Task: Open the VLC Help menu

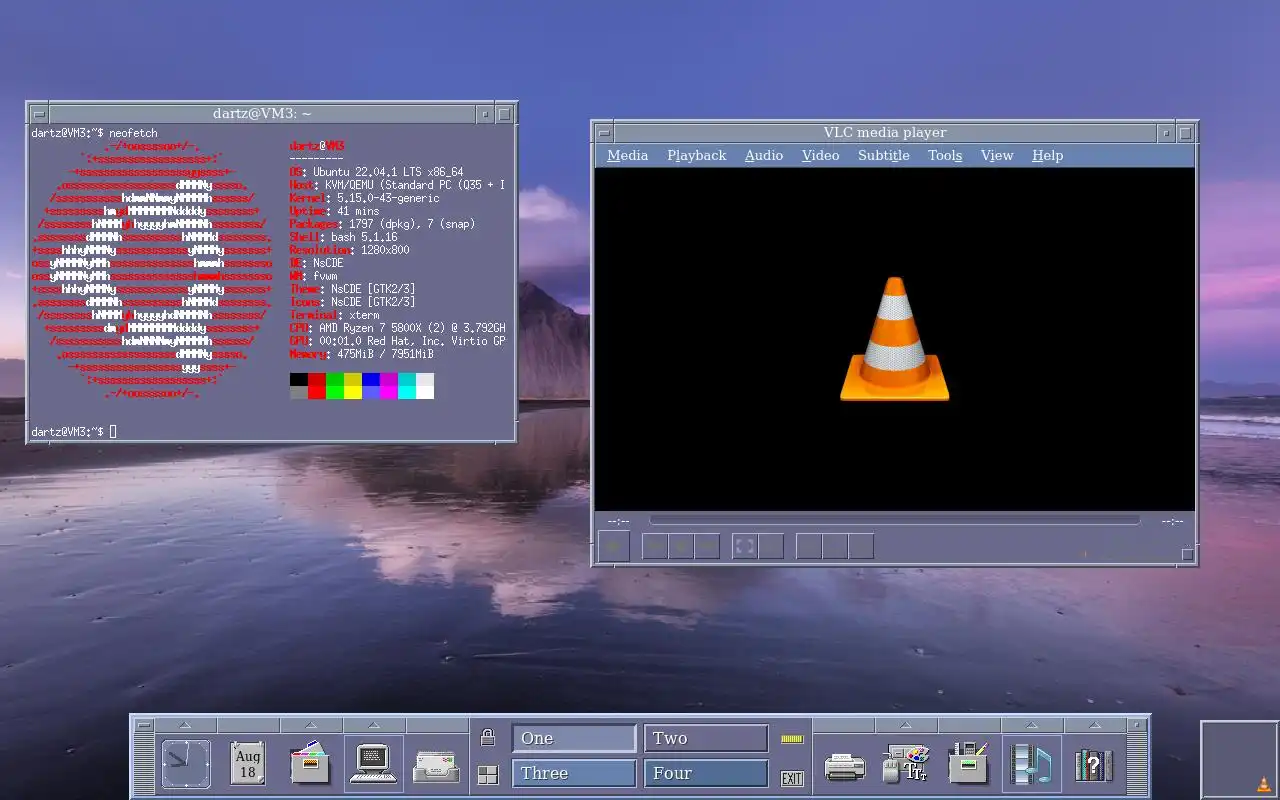Action: pyautogui.click(x=1048, y=155)
